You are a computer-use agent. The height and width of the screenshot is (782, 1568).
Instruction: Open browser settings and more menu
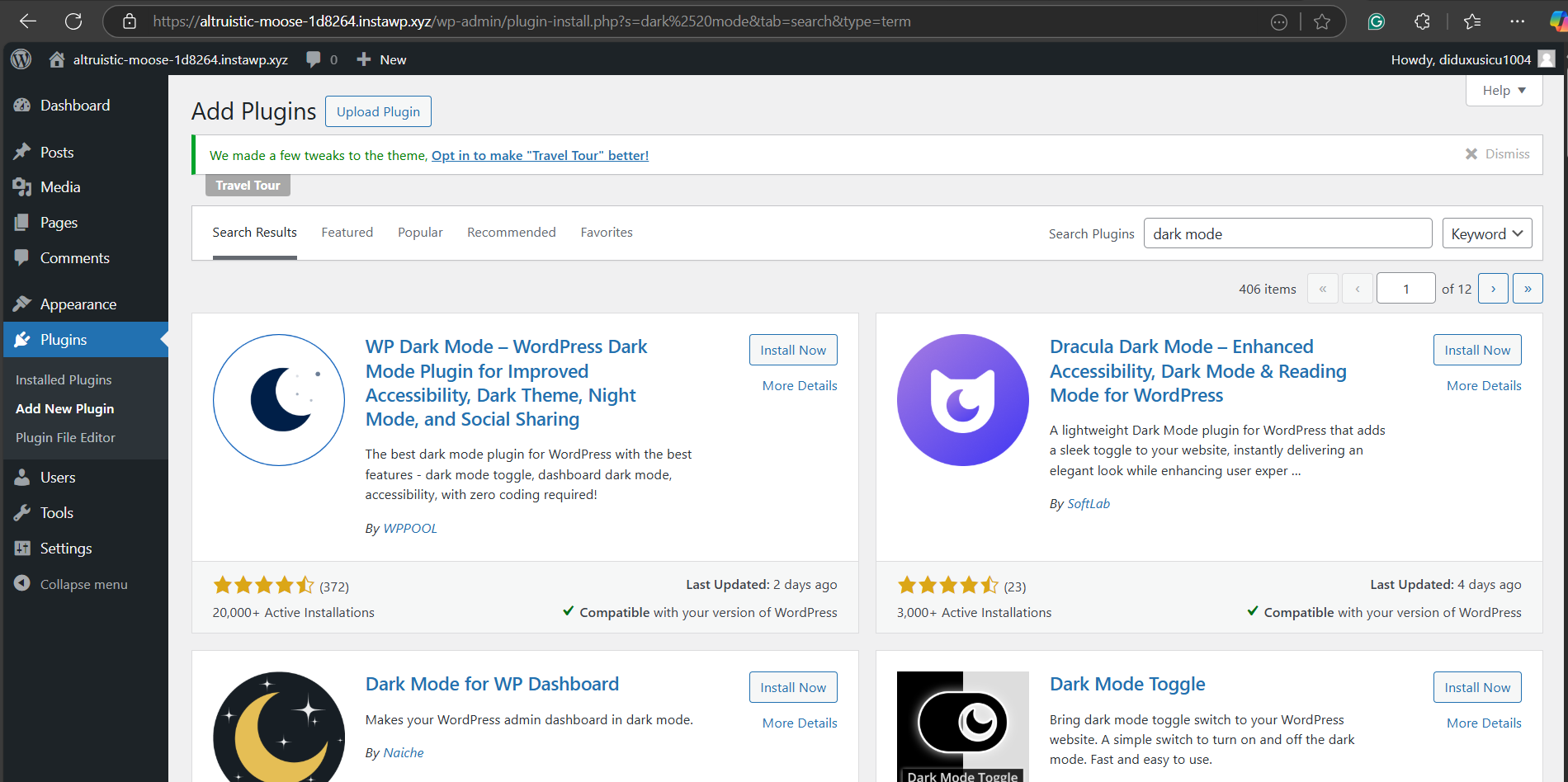1517,21
